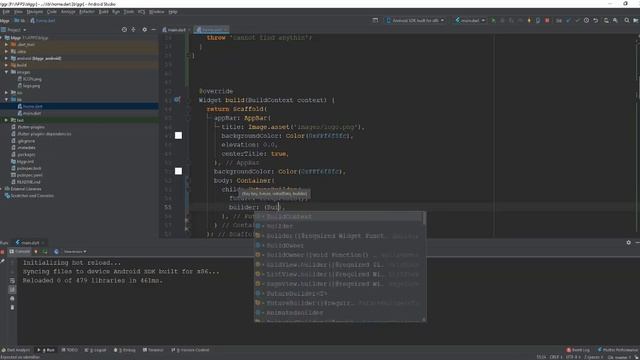Expand the test folder in the project tree
Image resolution: width=640 pixels, height=360 pixels.
6,120
